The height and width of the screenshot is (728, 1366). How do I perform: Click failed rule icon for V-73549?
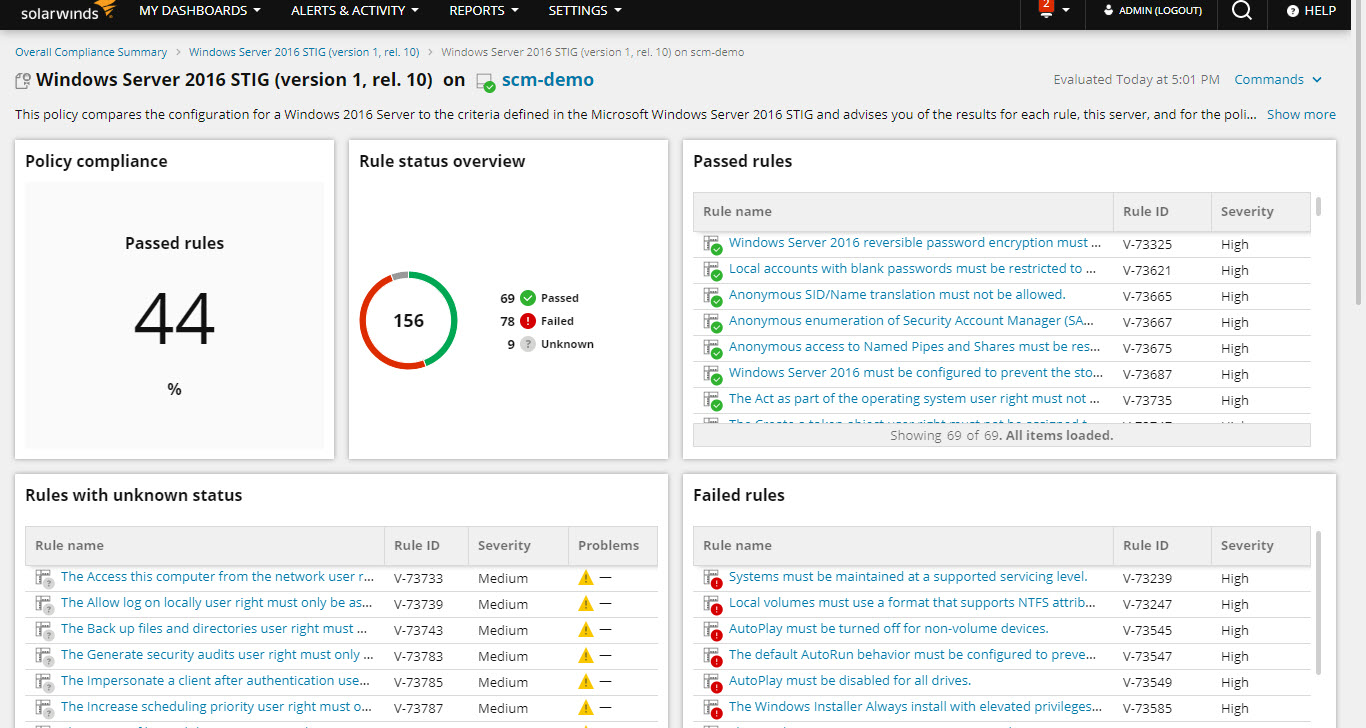[712, 682]
